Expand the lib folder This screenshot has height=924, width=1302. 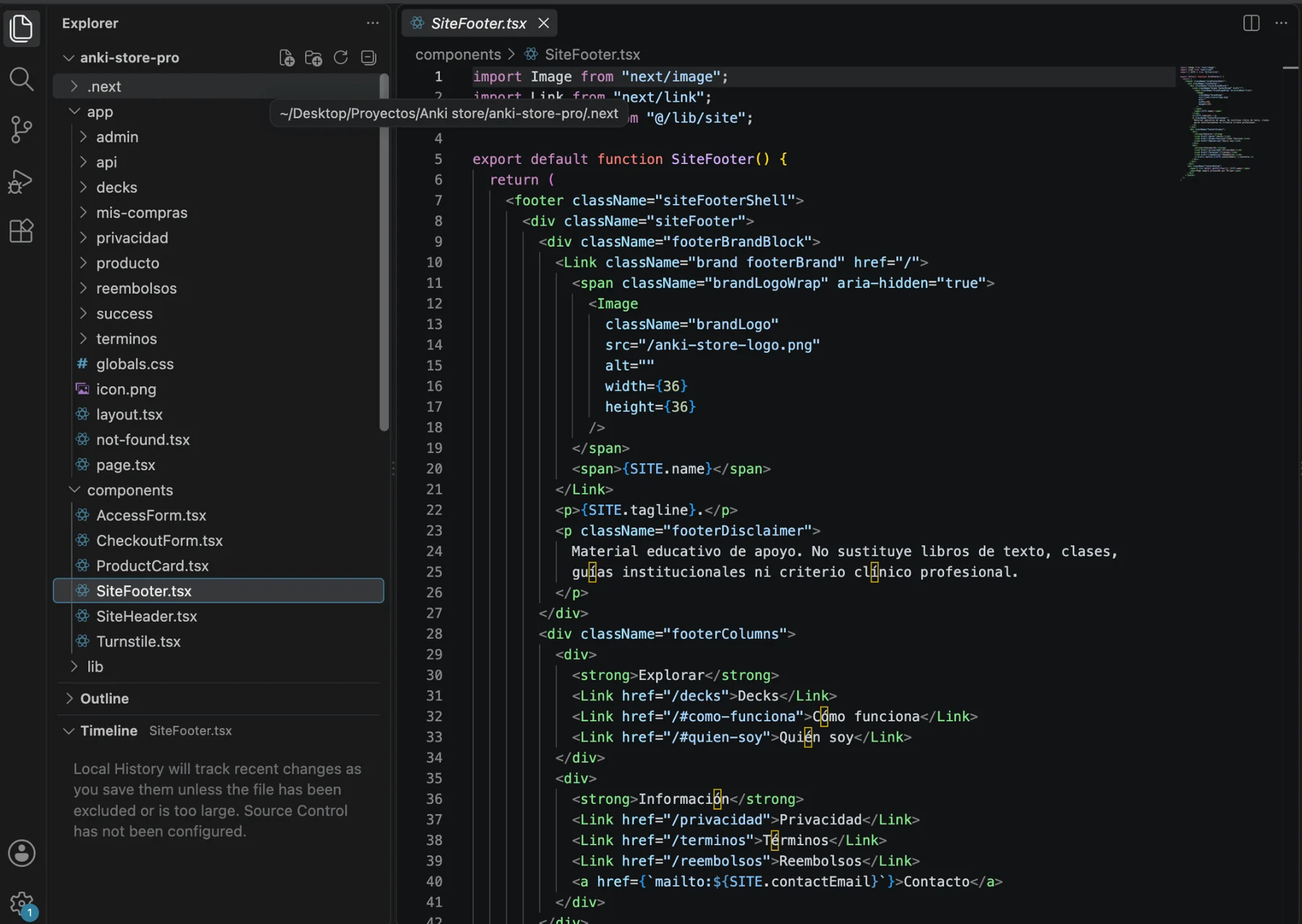coord(217,667)
